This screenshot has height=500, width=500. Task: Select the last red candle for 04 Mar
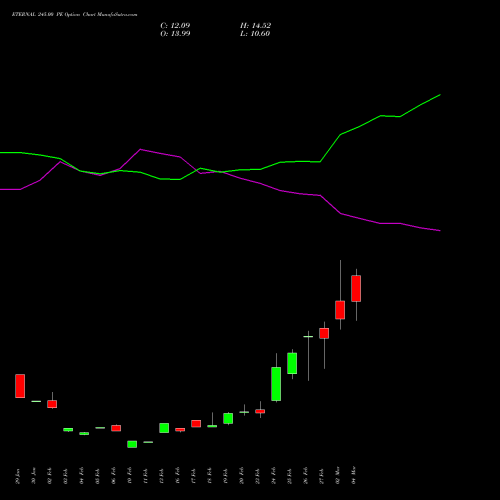[356, 289]
